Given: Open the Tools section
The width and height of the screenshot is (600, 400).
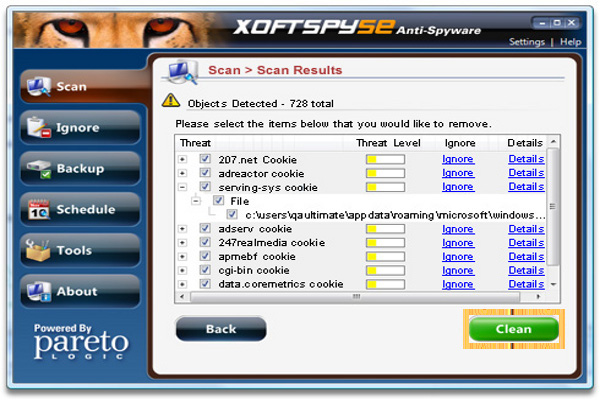Looking at the screenshot, I should click(80, 250).
